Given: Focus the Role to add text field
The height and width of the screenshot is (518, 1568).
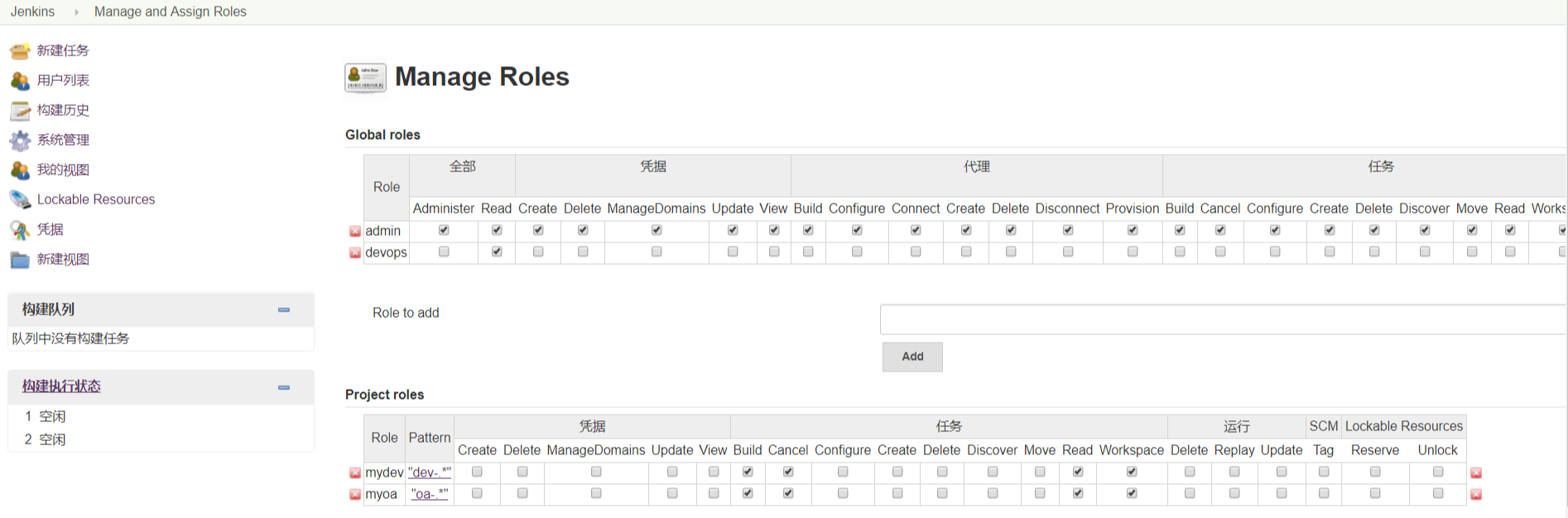Looking at the screenshot, I should (1223, 319).
